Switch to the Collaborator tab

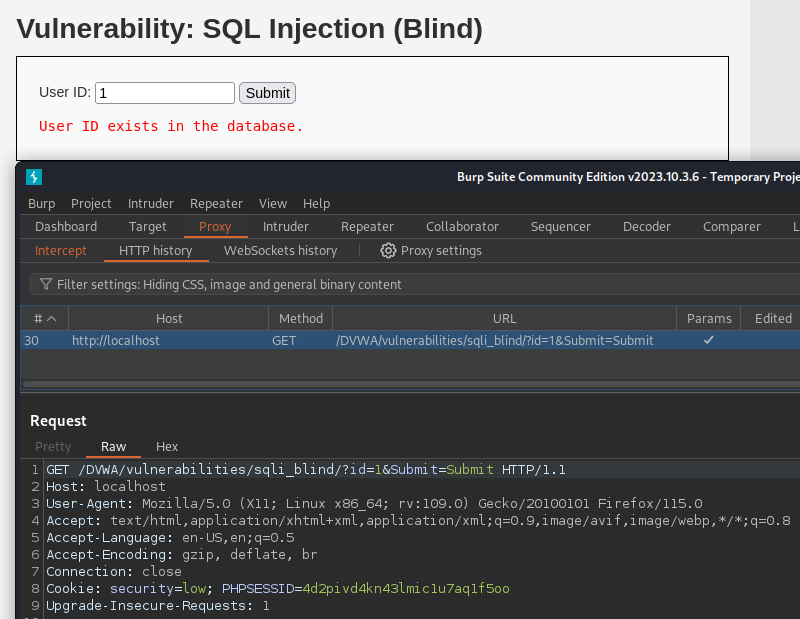[462, 227]
